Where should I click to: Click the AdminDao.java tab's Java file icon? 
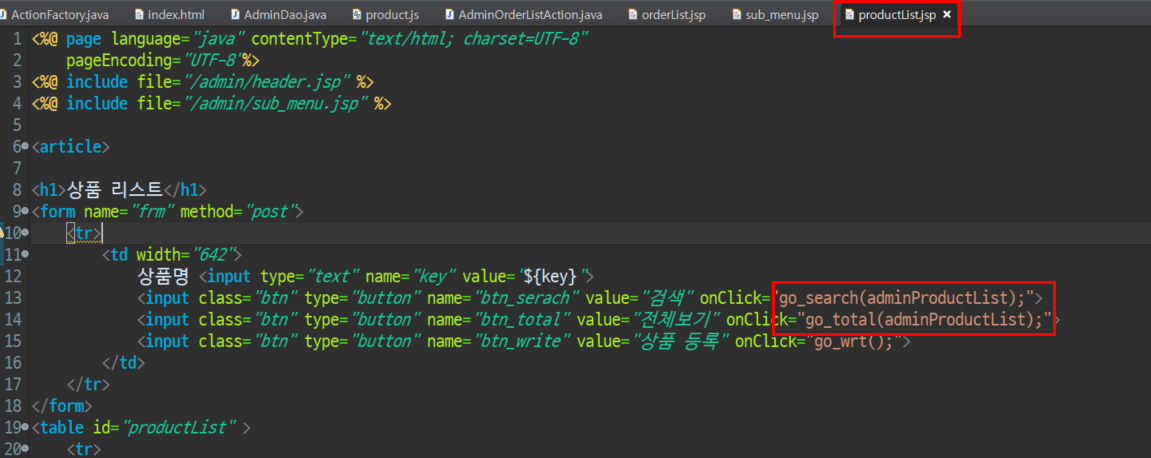pyautogui.click(x=234, y=15)
